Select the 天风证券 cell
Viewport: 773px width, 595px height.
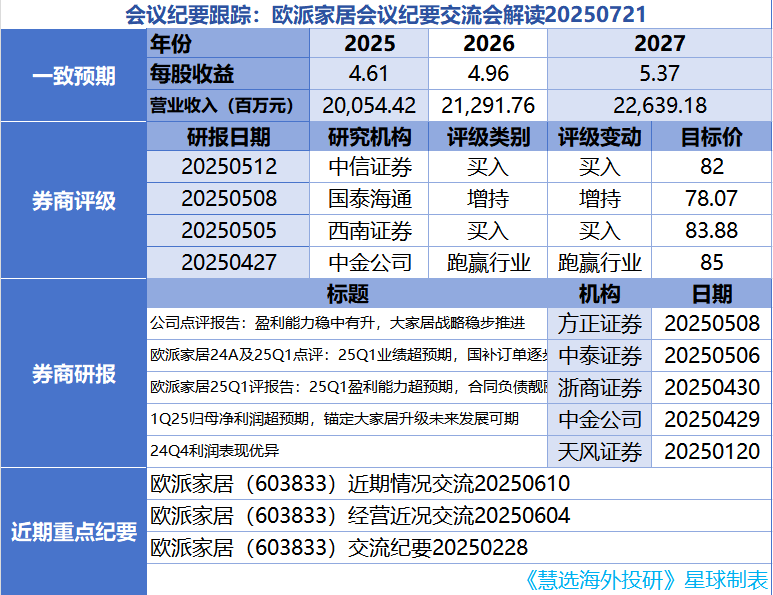click(x=599, y=451)
